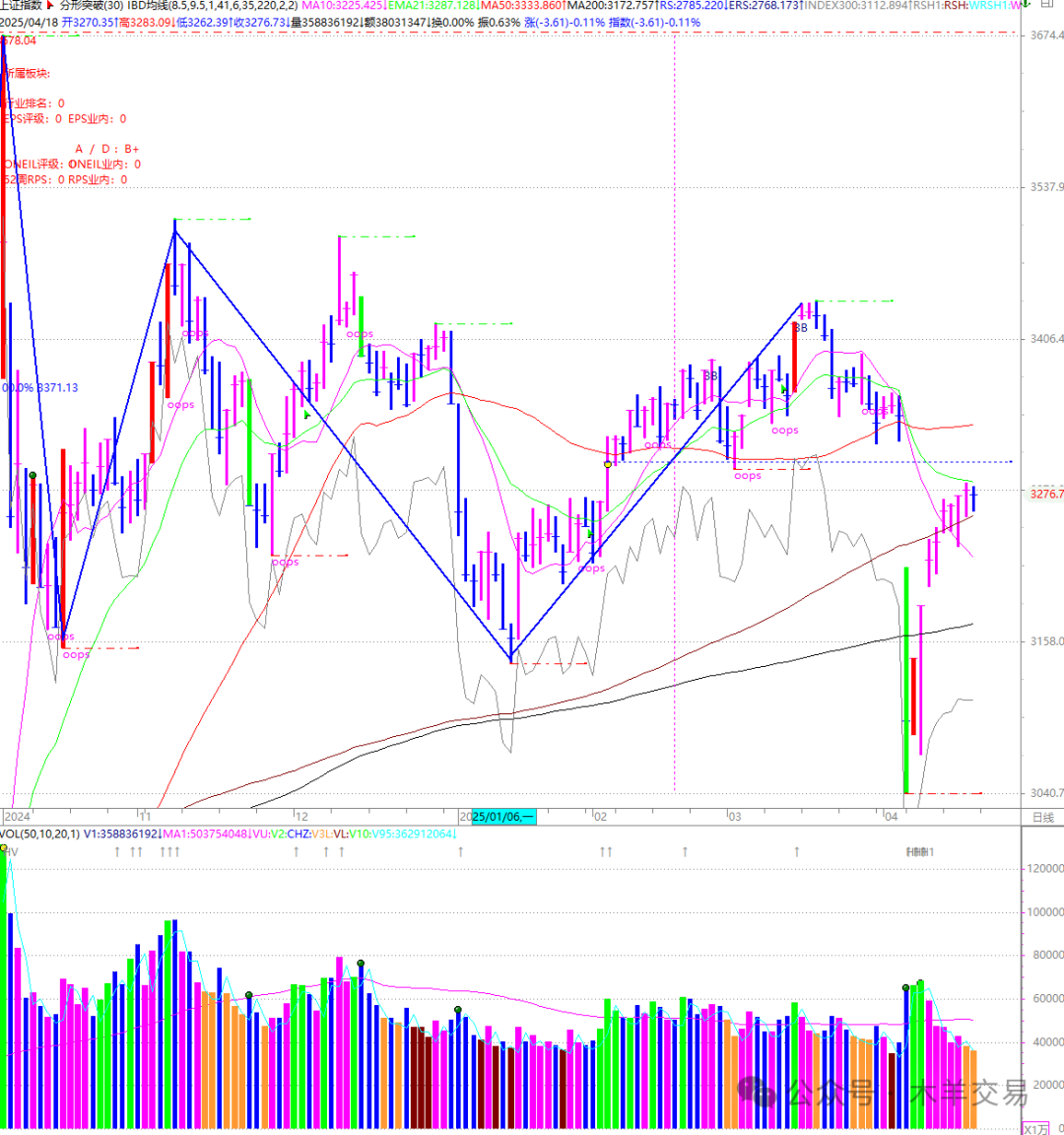Click the square window icon at top-right corner
The height and width of the screenshot is (1135, 1064).
1047,4
